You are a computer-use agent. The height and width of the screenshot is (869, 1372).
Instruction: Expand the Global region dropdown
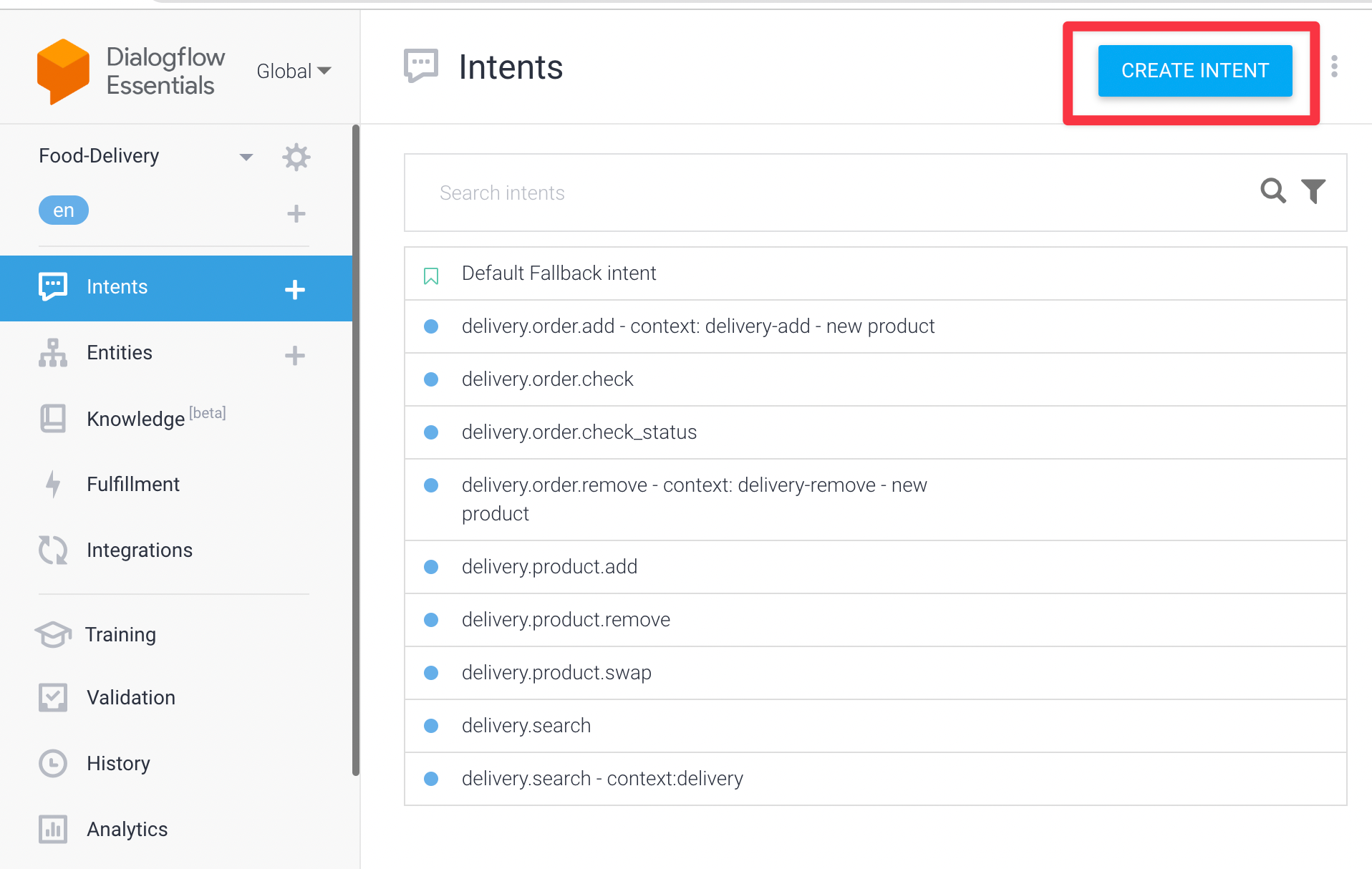[294, 71]
